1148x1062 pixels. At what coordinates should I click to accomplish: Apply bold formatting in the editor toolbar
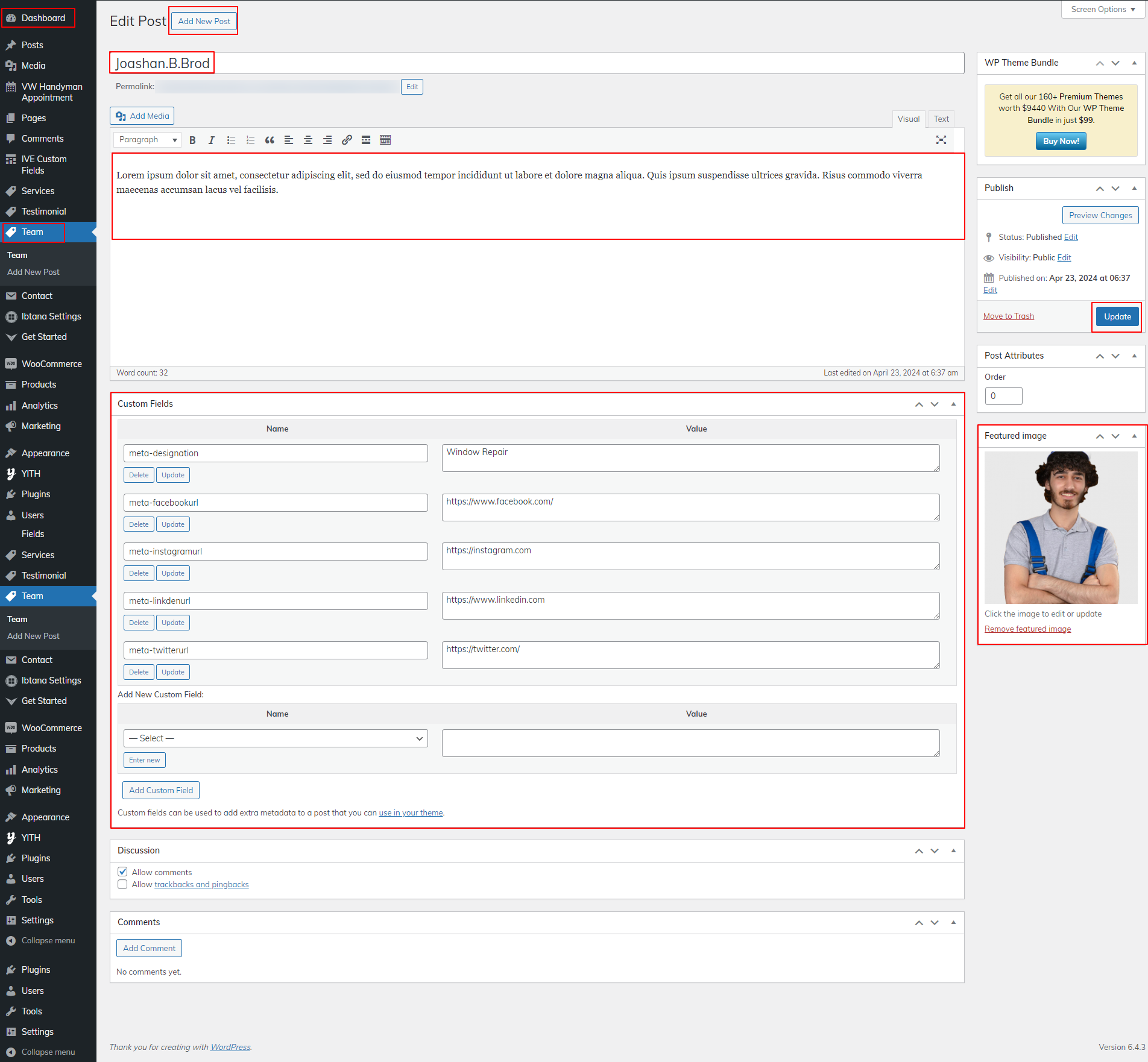click(x=192, y=140)
